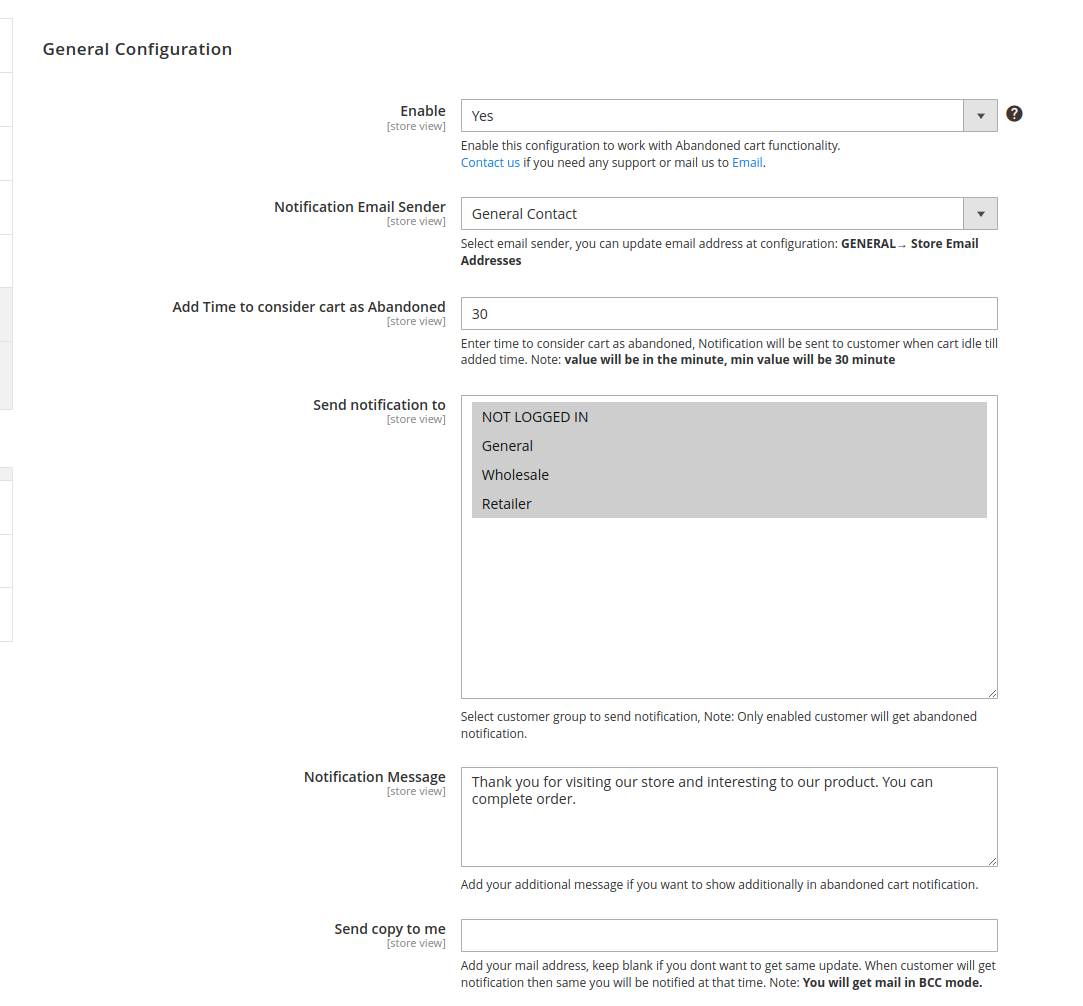The height and width of the screenshot is (1006, 1083).
Task: Select Wholesale customer group option
Action: pos(729,475)
